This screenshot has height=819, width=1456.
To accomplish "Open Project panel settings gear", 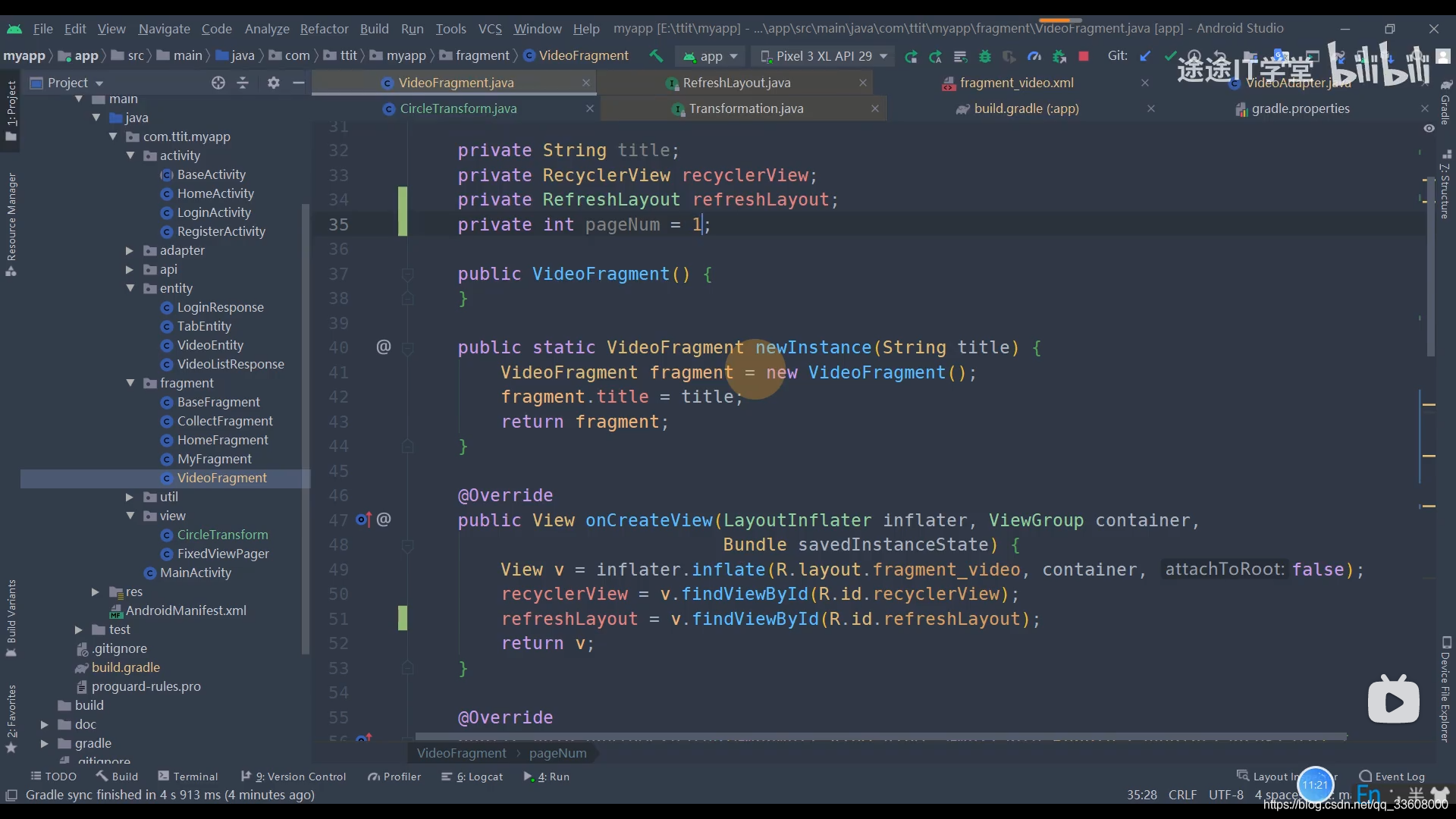I will 274,83.
